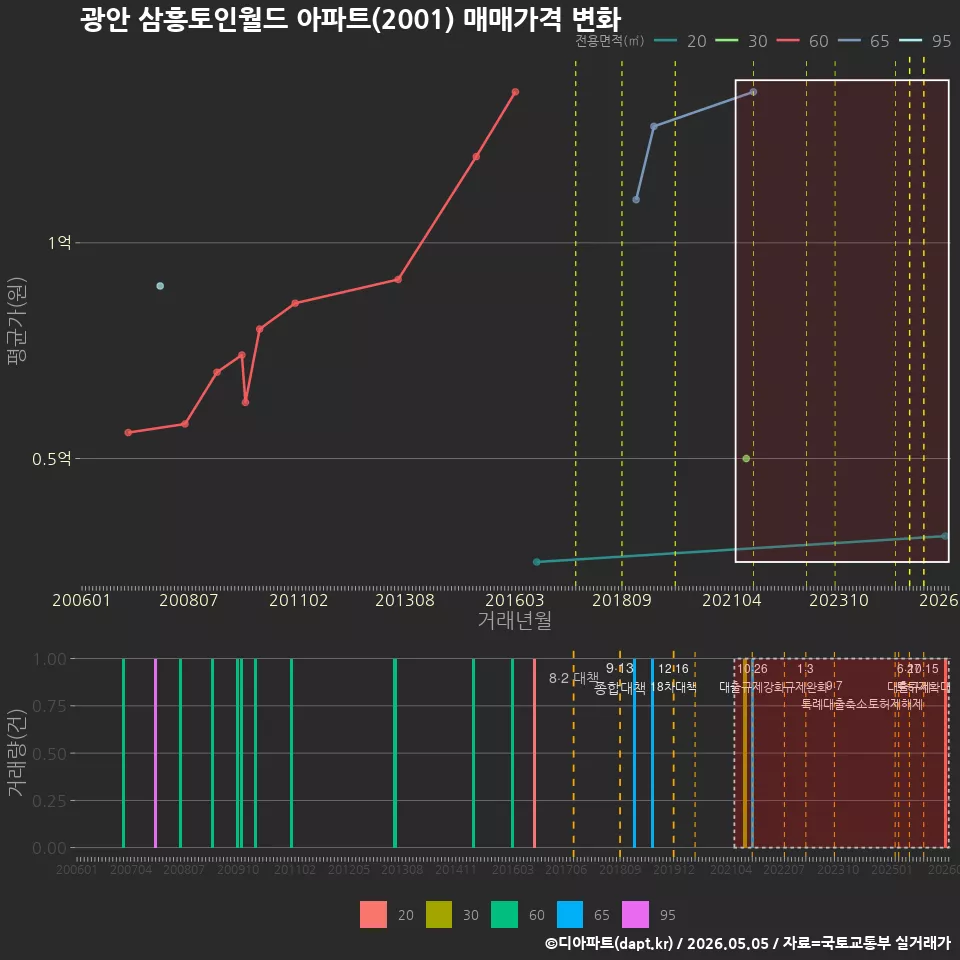Click the salmon 20㎡ volume bar near 201603
The height and width of the screenshot is (960, 960).
click(x=534, y=753)
